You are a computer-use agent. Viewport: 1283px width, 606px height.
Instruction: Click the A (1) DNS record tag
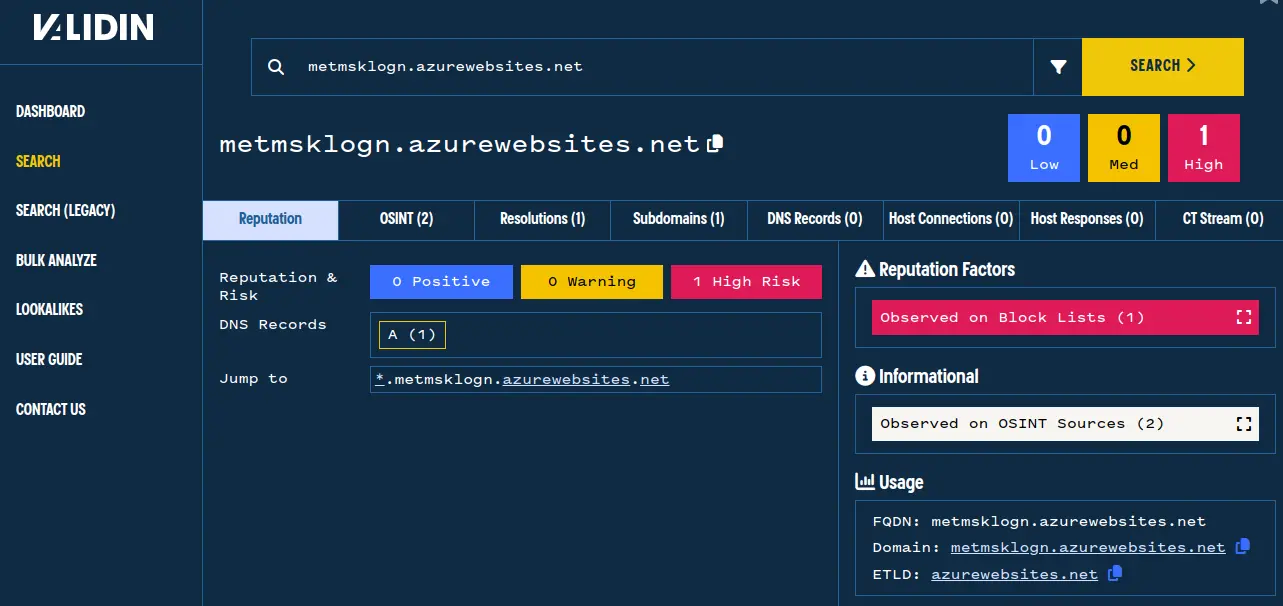click(412, 335)
